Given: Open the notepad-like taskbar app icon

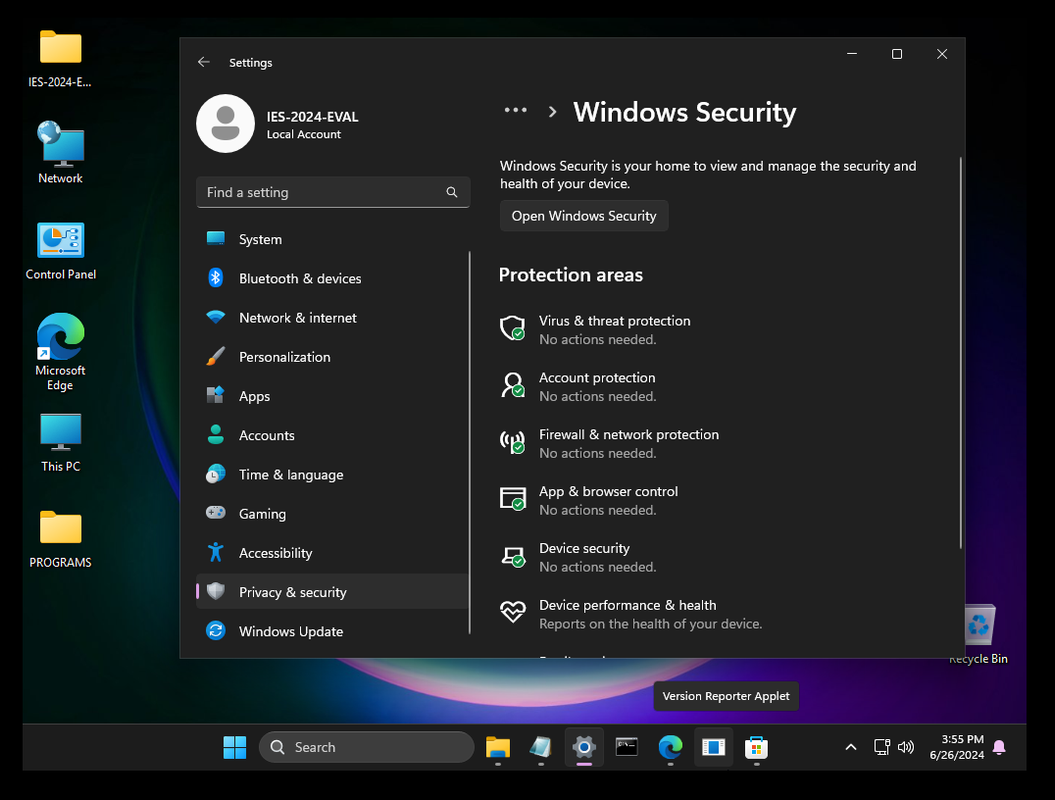Looking at the screenshot, I should coord(541,748).
